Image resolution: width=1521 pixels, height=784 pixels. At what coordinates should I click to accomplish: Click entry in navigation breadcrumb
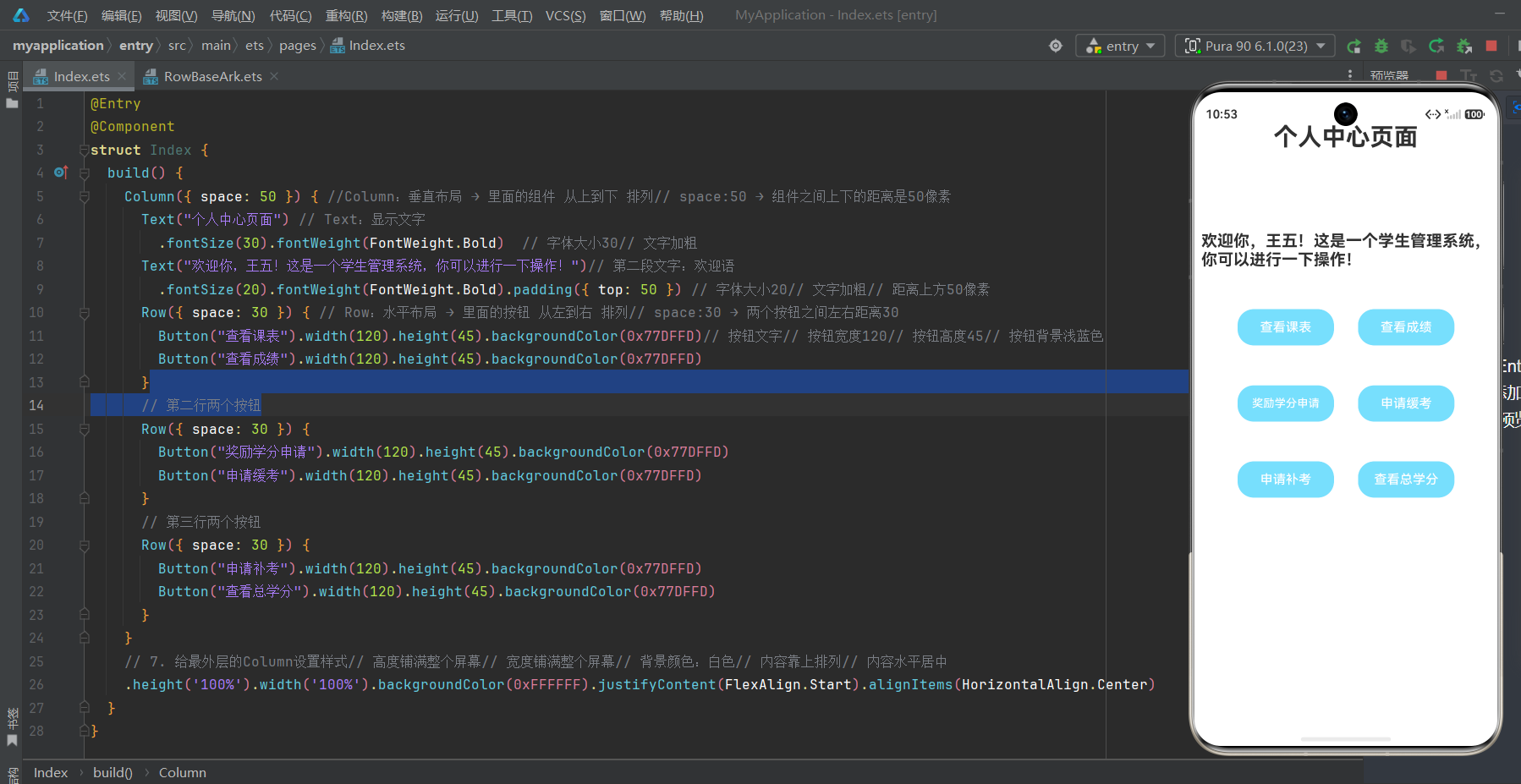[x=136, y=46]
